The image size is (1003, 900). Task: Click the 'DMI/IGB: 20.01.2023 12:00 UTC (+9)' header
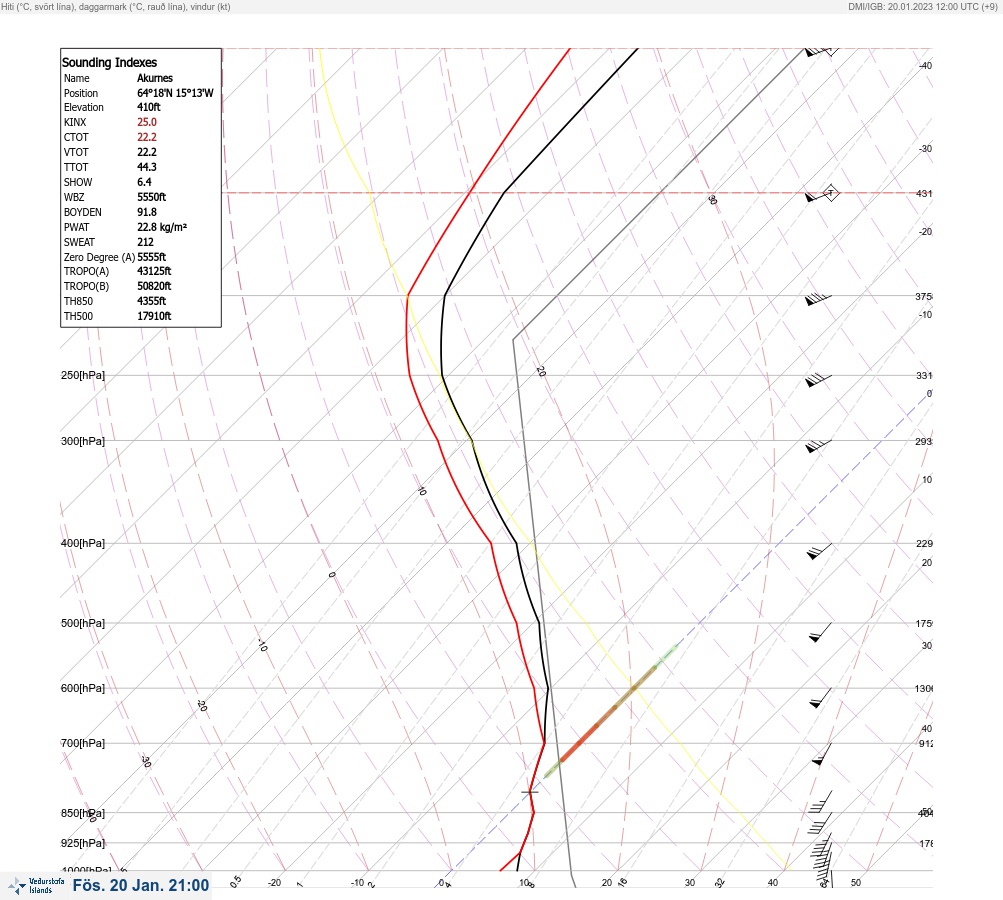point(922,6)
